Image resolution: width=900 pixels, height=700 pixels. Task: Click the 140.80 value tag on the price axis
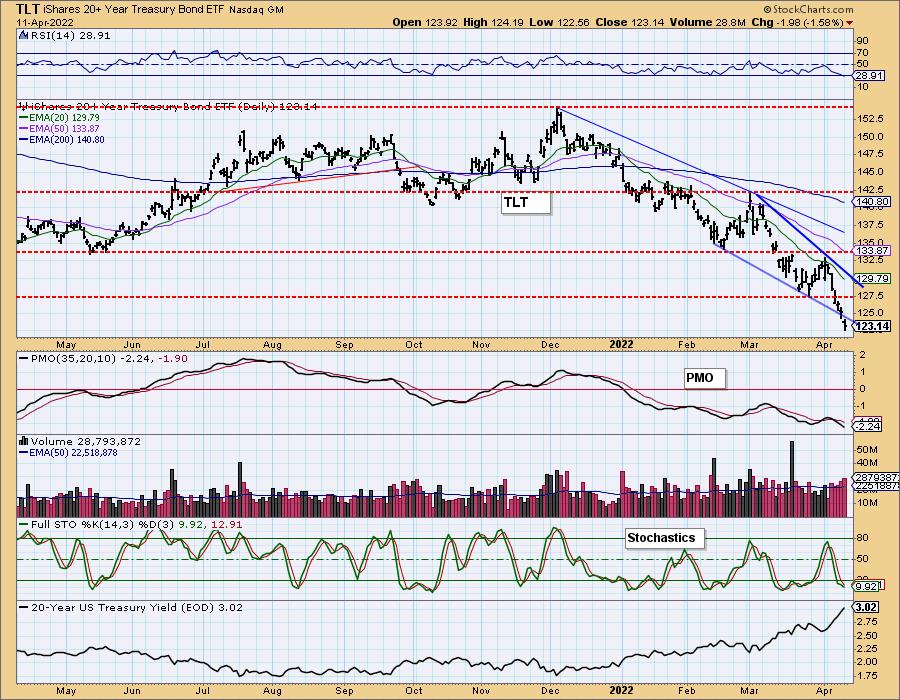tap(872, 202)
